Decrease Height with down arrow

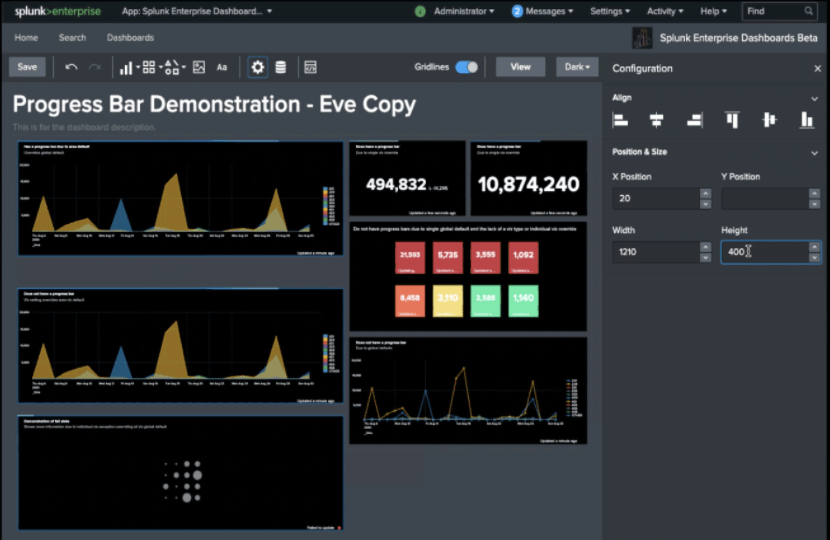(814, 258)
